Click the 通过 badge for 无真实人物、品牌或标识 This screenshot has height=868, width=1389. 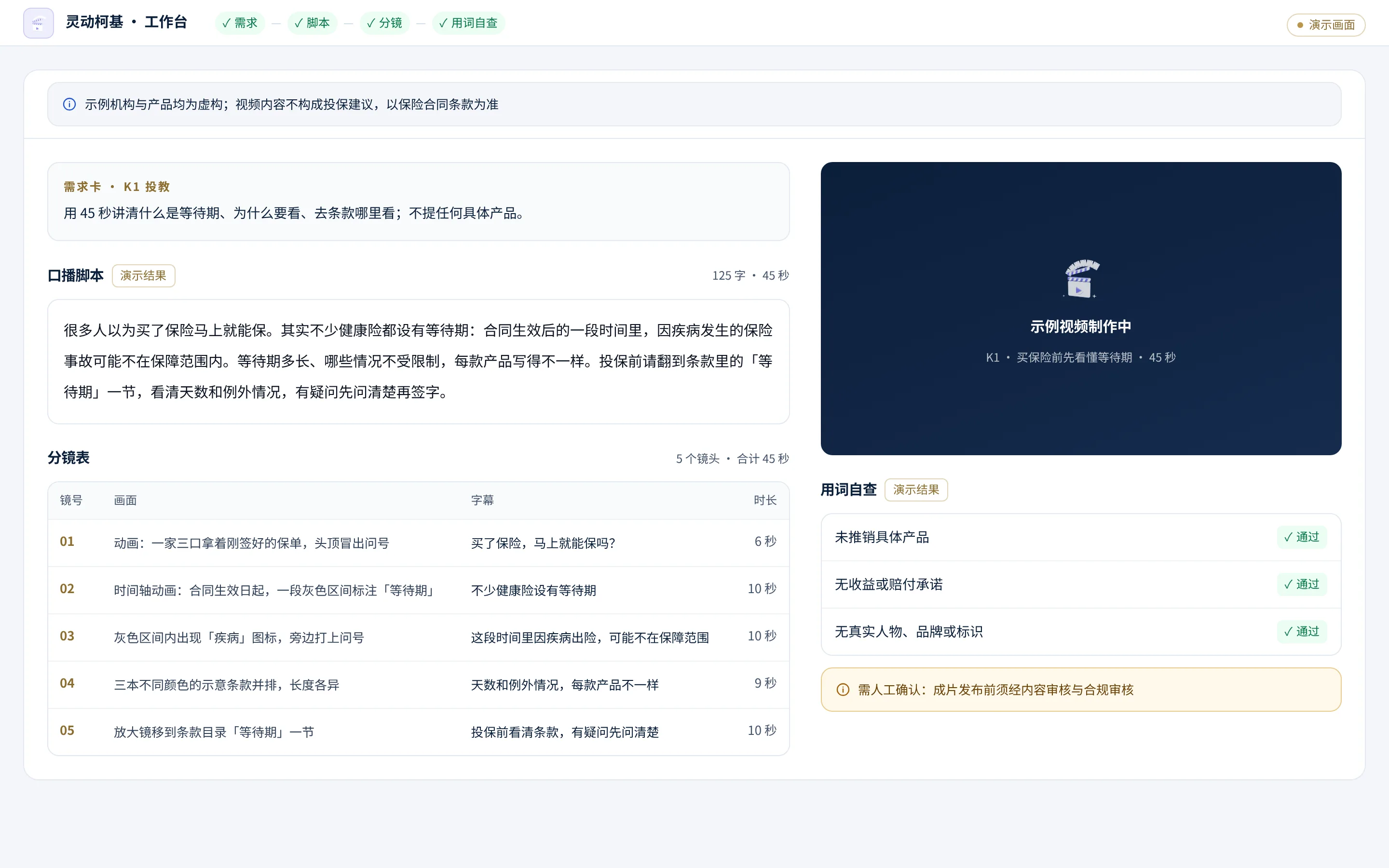(1302, 632)
